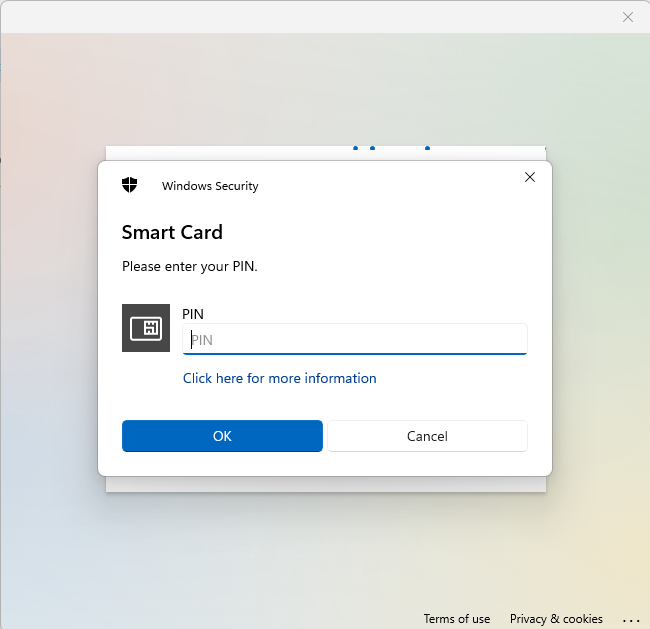This screenshot has height=629, width=650.
Task: Open the Terms of use link
Action: (457, 619)
